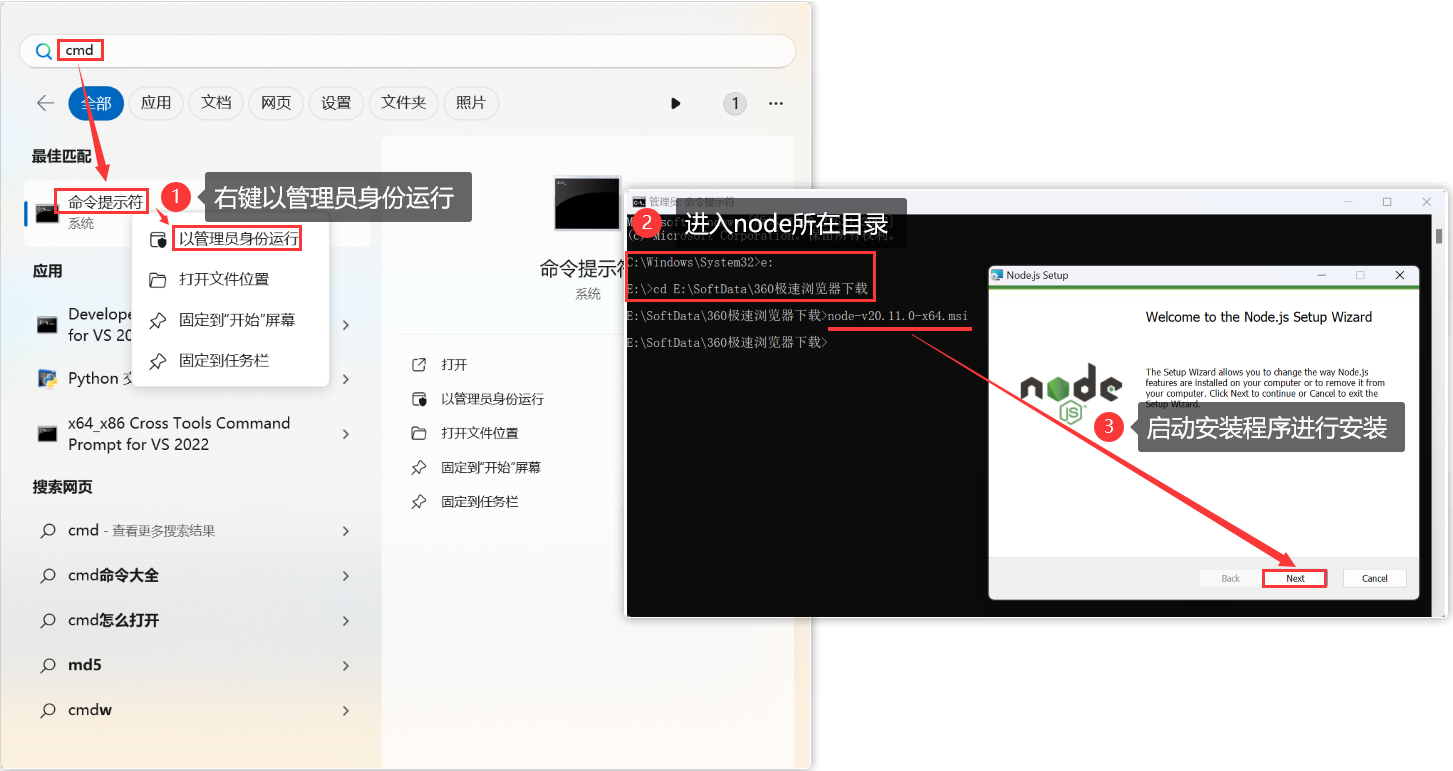
Task: Expand the x64_x86 Cross Tools chevron
Action: coord(346,434)
